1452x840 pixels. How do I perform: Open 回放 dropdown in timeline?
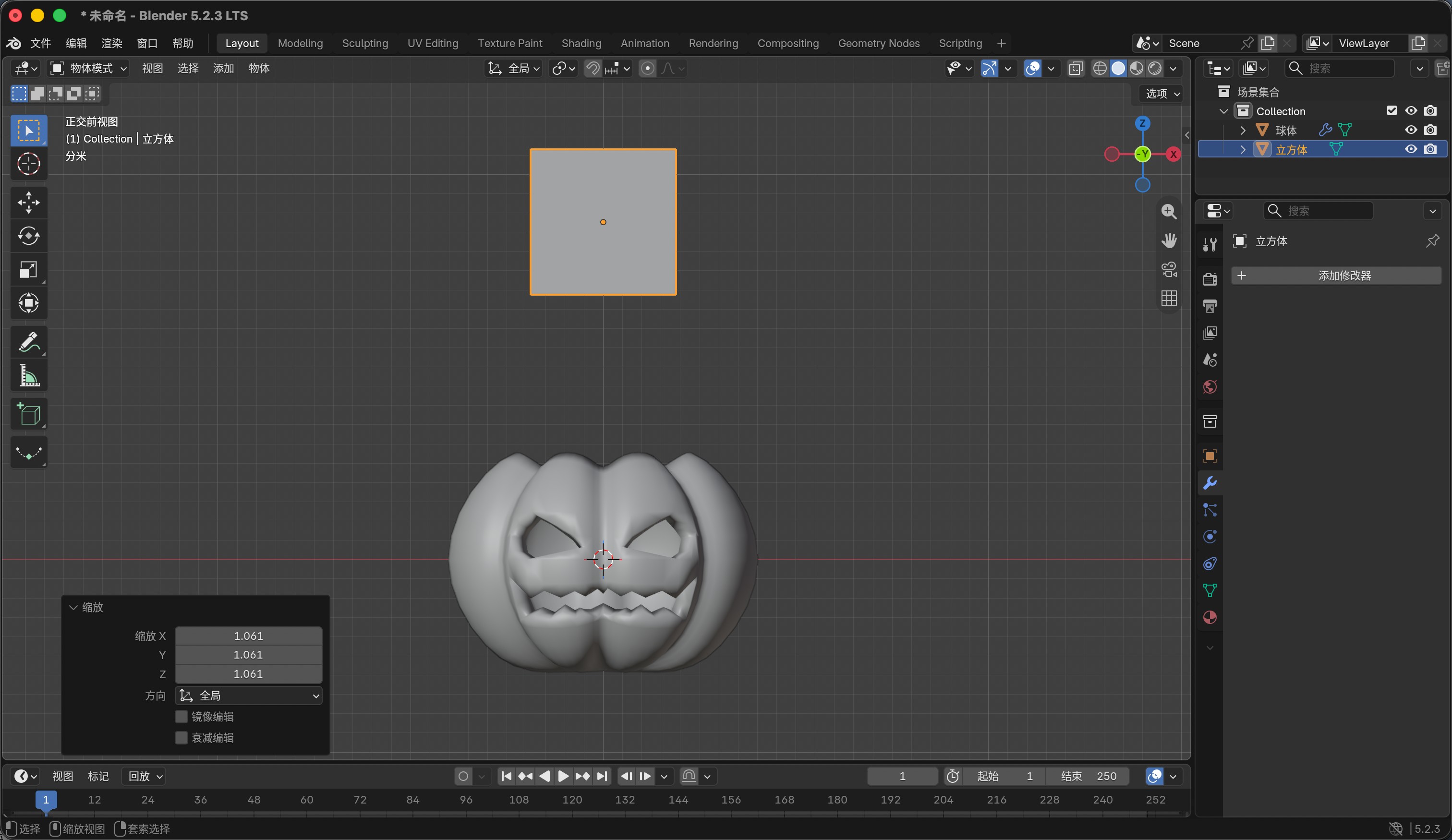click(144, 776)
